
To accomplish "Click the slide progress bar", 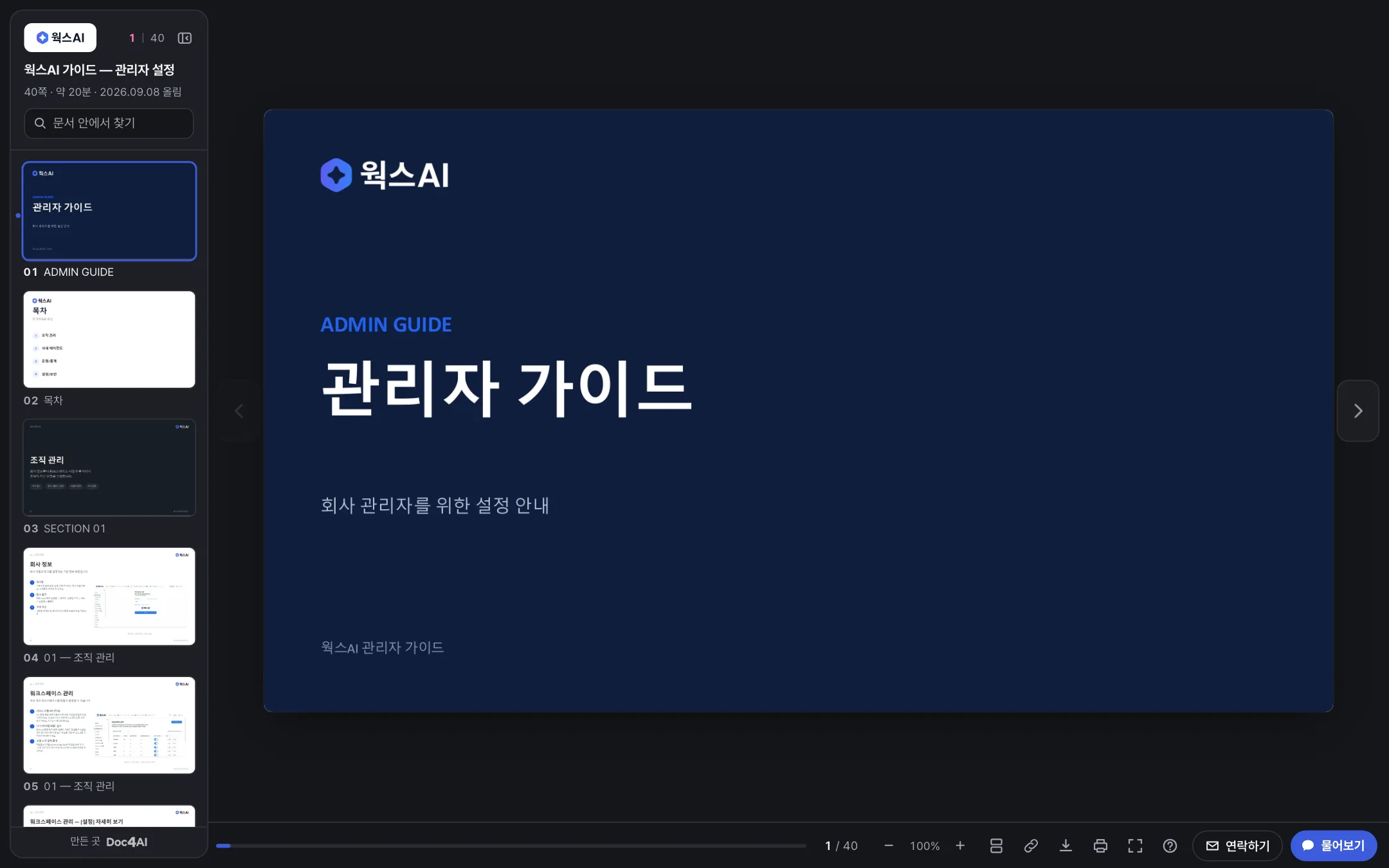I will click(x=511, y=845).
